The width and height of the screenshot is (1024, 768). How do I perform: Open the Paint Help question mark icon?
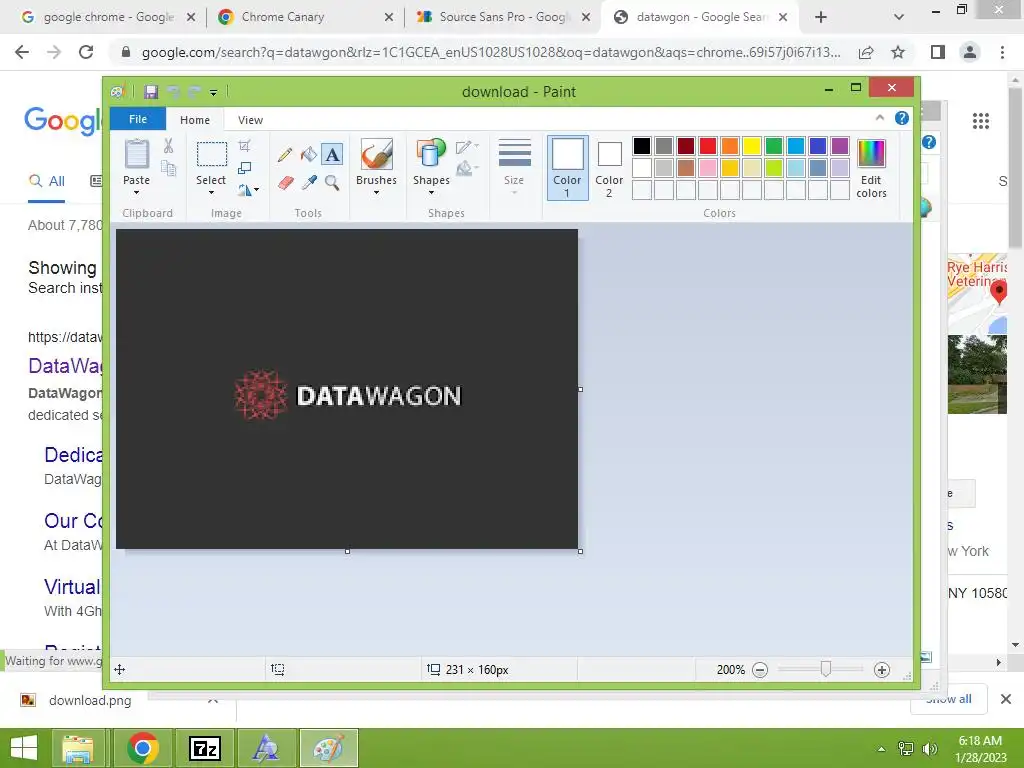pos(902,118)
